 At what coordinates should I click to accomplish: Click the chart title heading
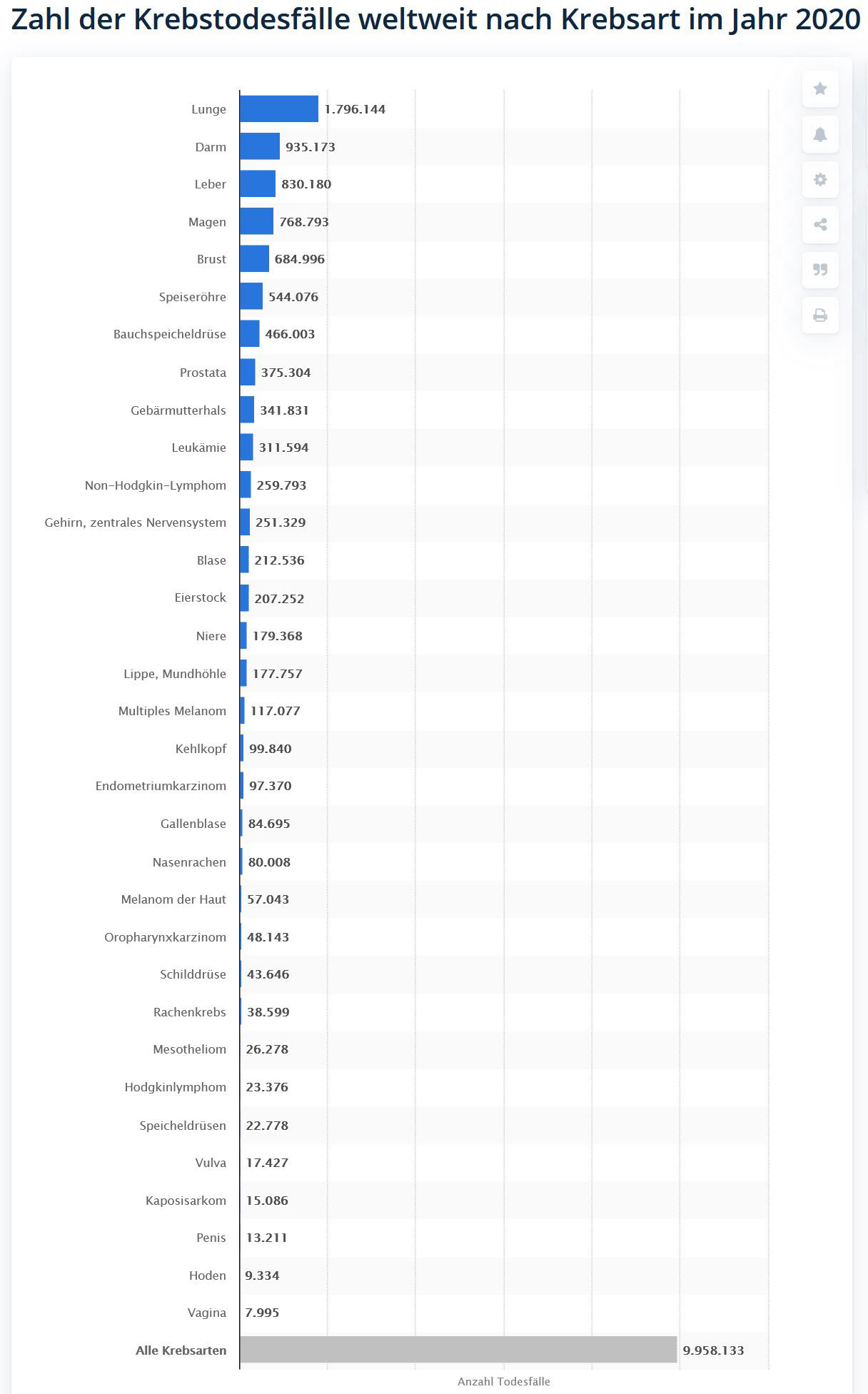435,20
